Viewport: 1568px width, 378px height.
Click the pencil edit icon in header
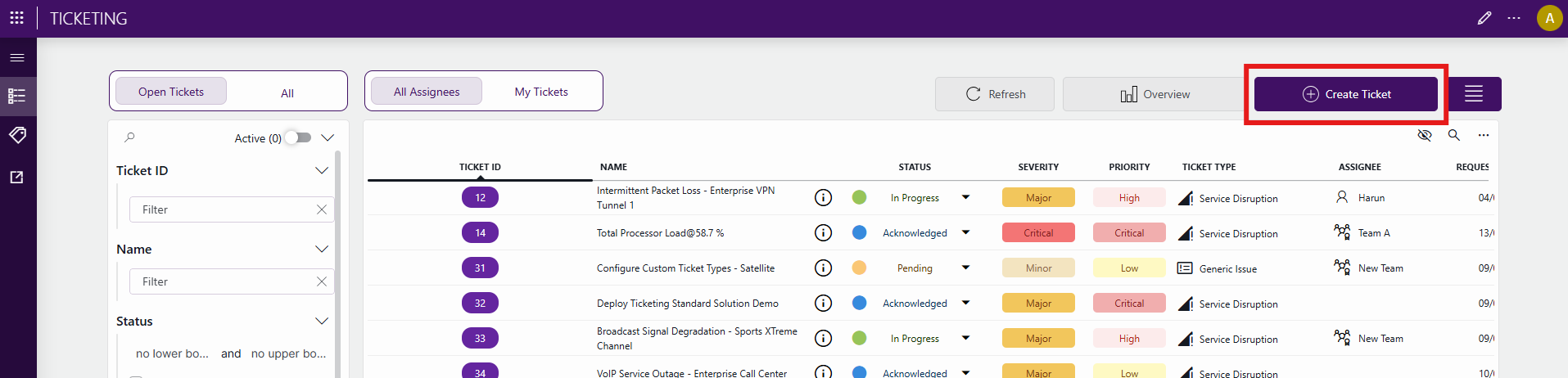pos(1484,18)
